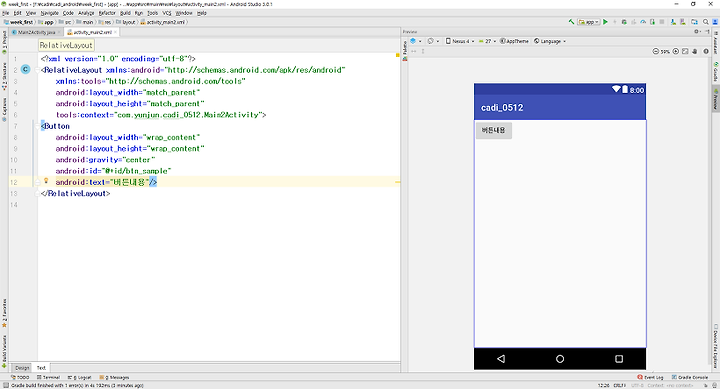Image resolution: width=720 pixels, height=389 pixels.
Task: Close the activity_main2.xml tab
Action: pyautogui.click(x=115, y=32)
